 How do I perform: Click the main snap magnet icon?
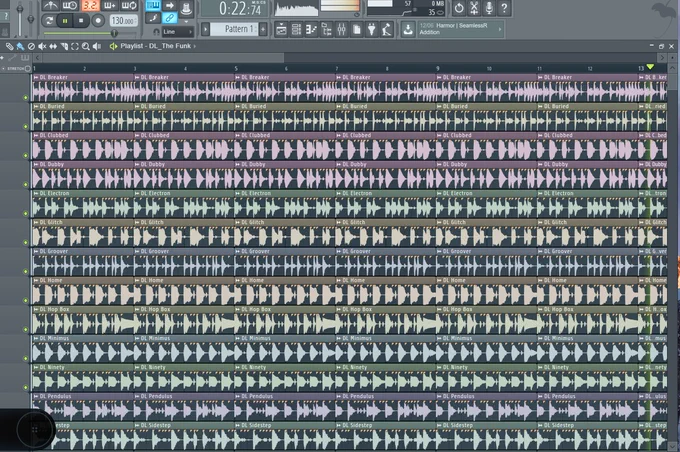click(156, 32)
